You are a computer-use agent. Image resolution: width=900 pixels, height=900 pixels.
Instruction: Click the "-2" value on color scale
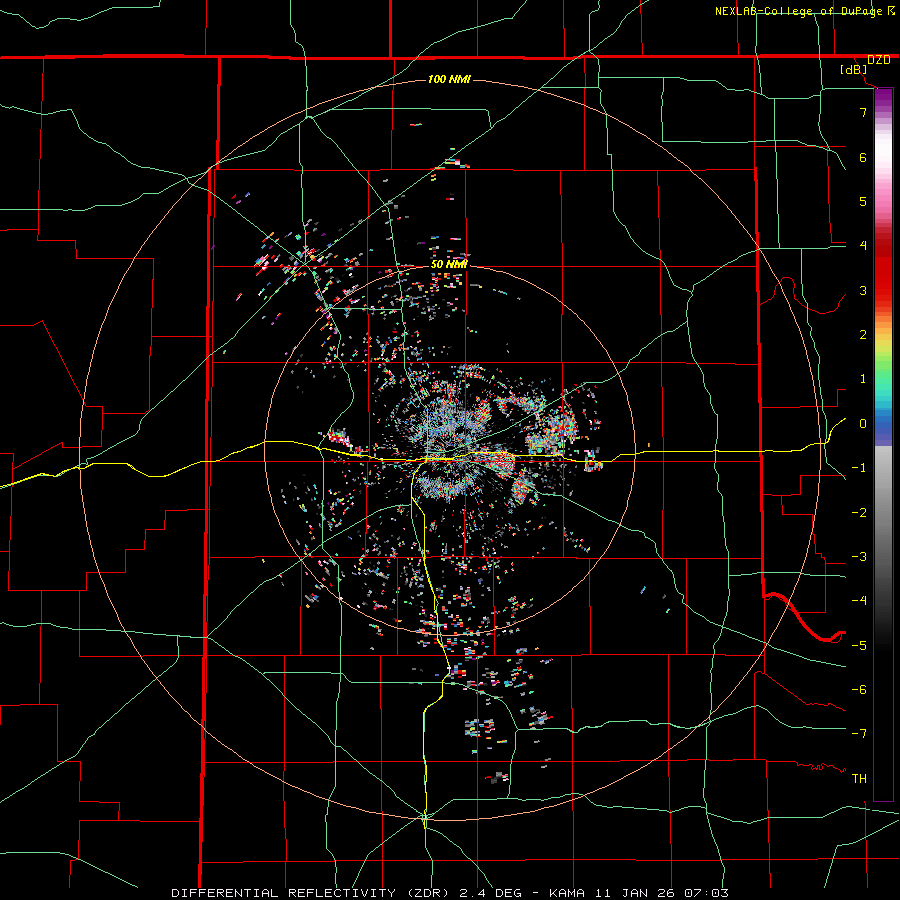coord(859,513)
